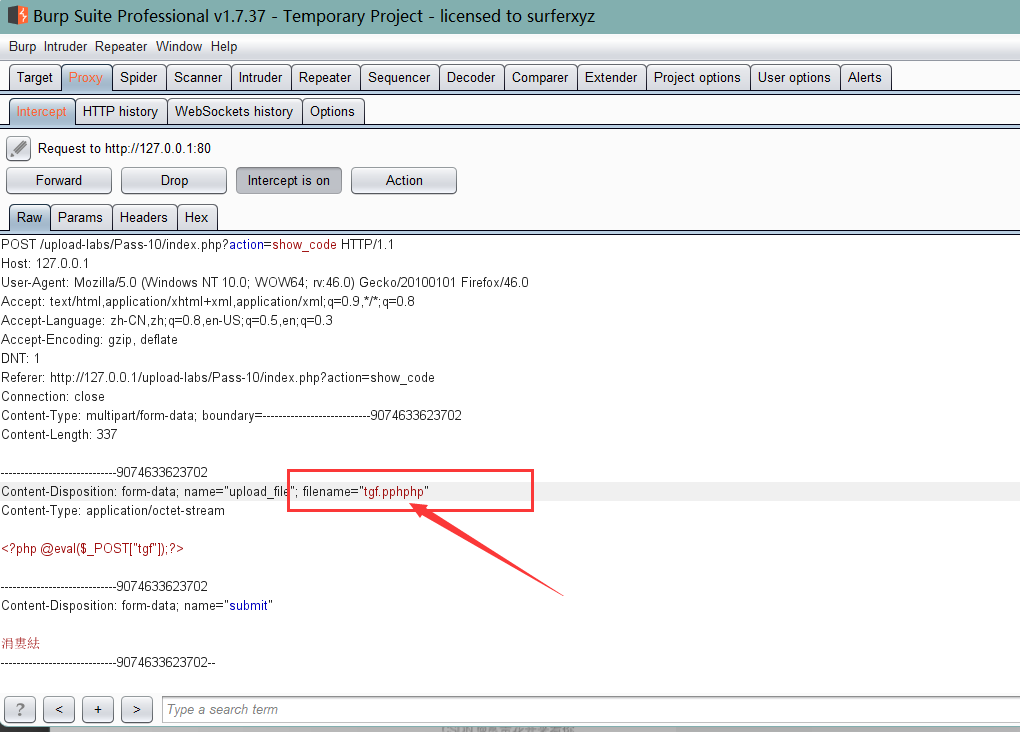Click the pencil edit target icon
1020x732 pixels.
pos(18,148)
